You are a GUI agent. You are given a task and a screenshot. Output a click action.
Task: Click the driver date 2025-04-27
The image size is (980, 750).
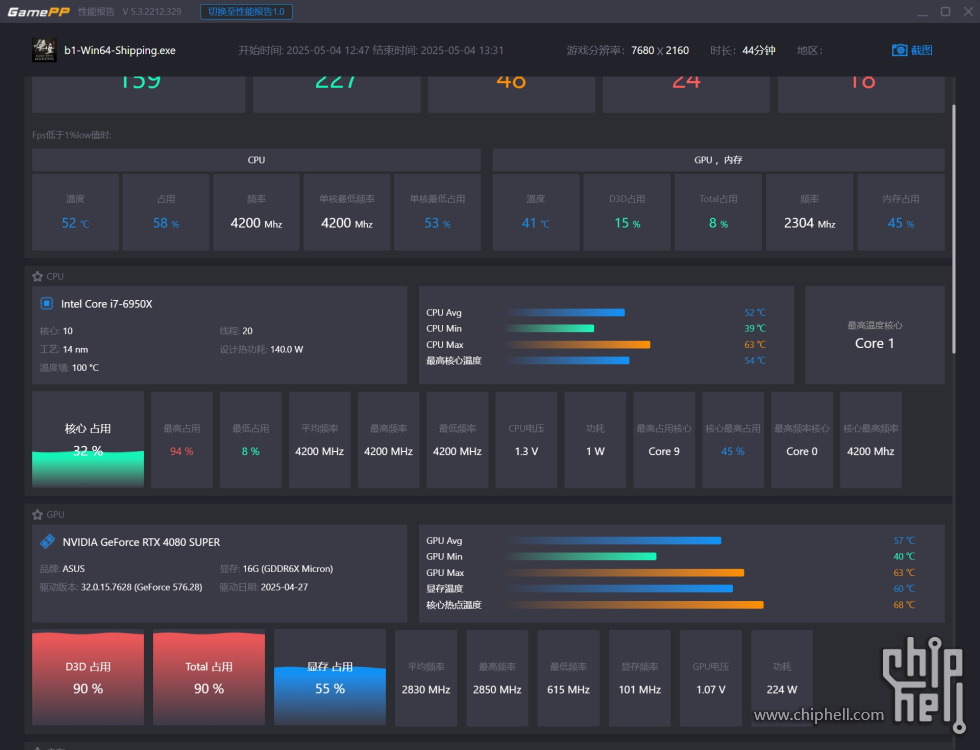coord(284,587)
